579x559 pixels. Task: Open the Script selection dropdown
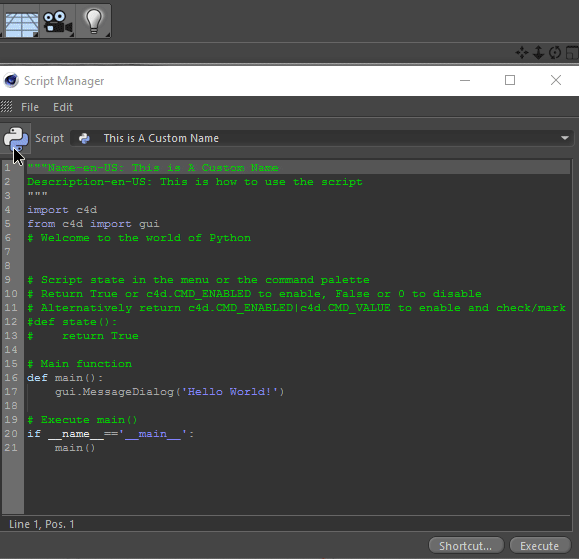coord(322,138)
